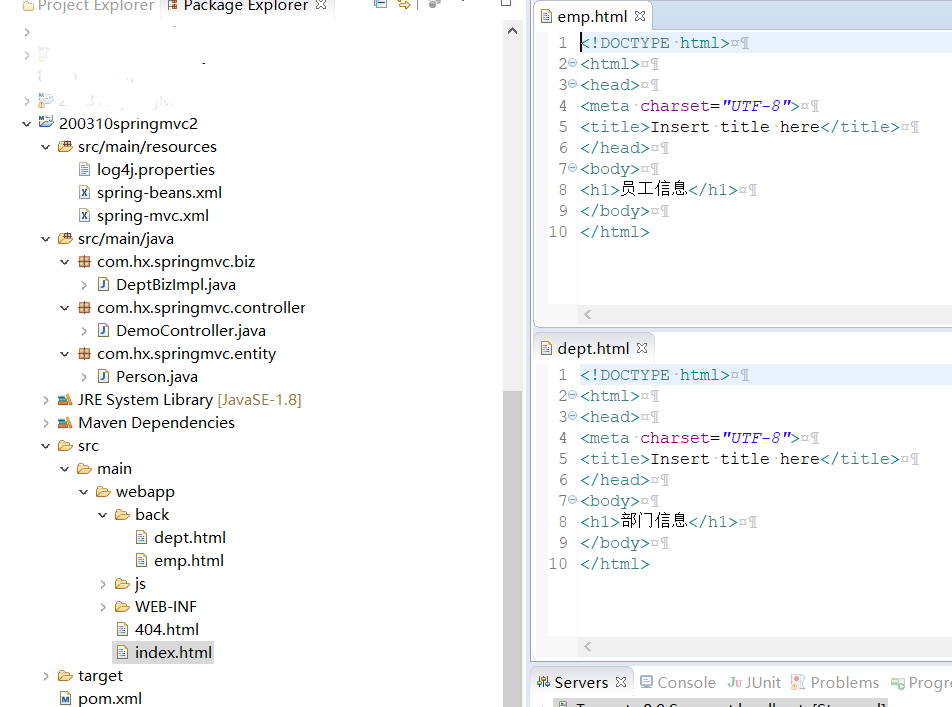The width and height of the screenshot is (952, 707).
Task: Click the Person.java class icon
Action: coord(104,377)
